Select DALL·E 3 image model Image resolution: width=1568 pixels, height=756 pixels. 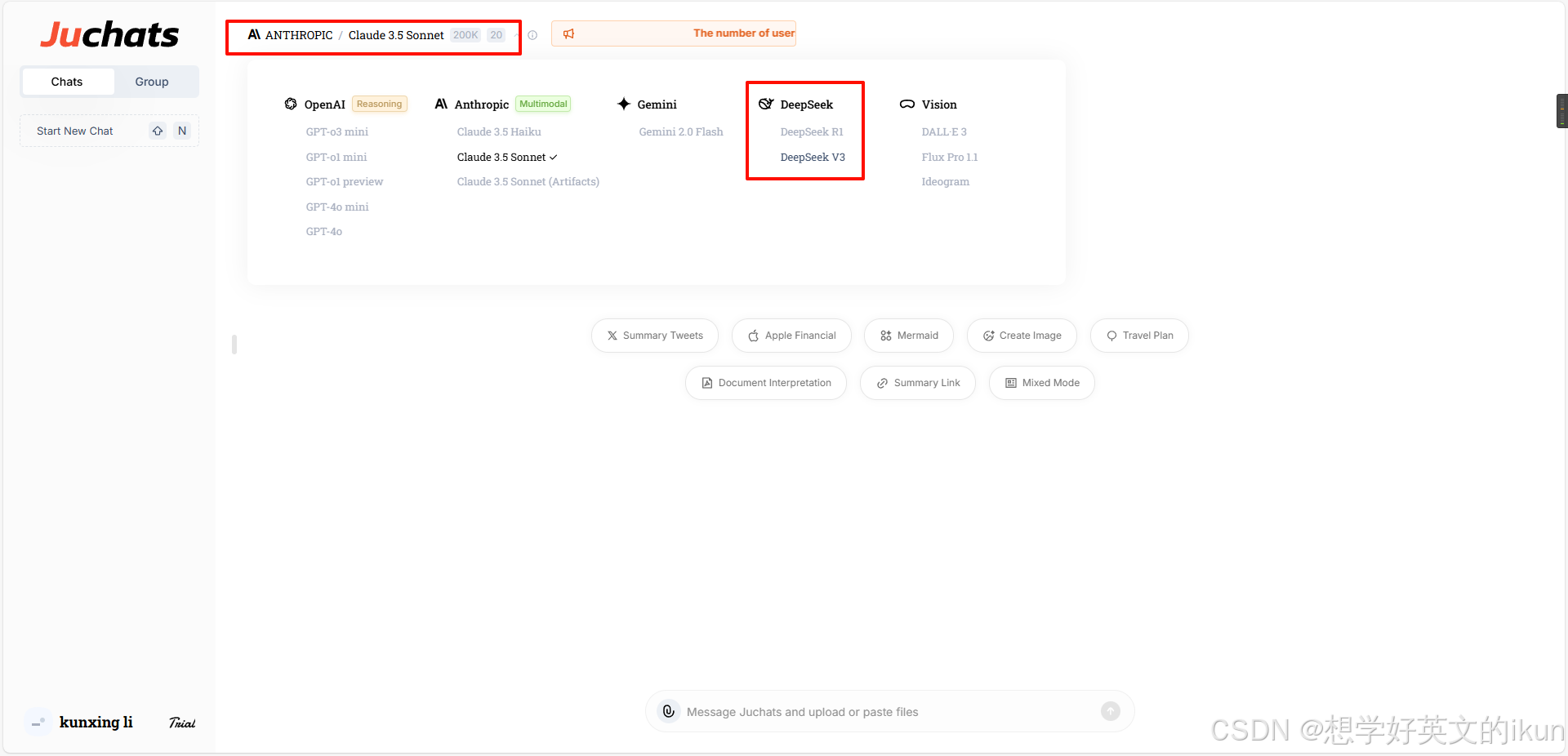944,131
